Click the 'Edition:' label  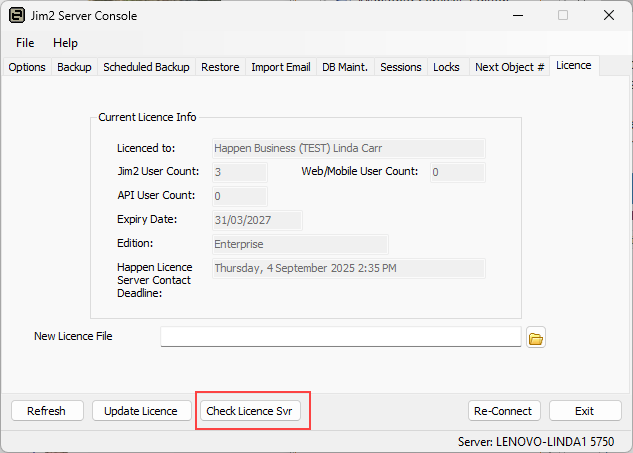(x=135, y=243)
